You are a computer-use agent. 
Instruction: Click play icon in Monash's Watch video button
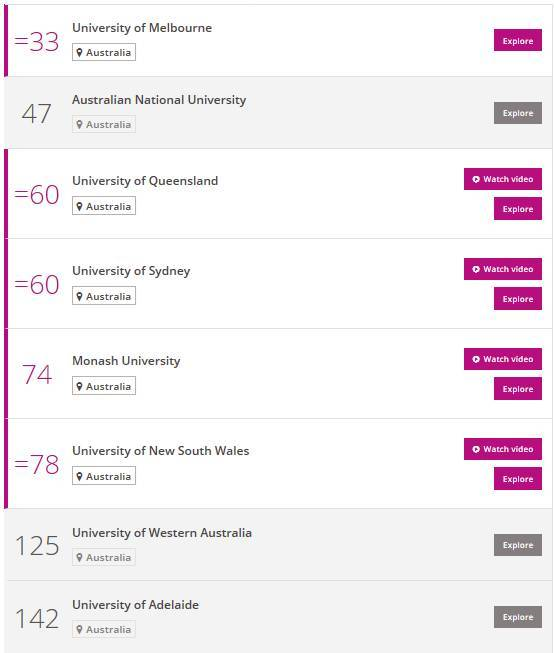click(x=476, y=359)
